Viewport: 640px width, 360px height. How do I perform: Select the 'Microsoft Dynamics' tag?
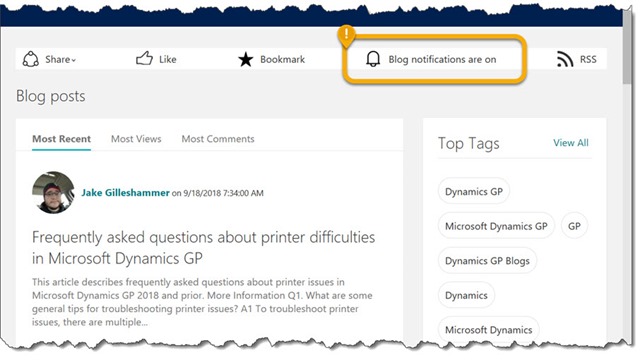click(489, 330)
